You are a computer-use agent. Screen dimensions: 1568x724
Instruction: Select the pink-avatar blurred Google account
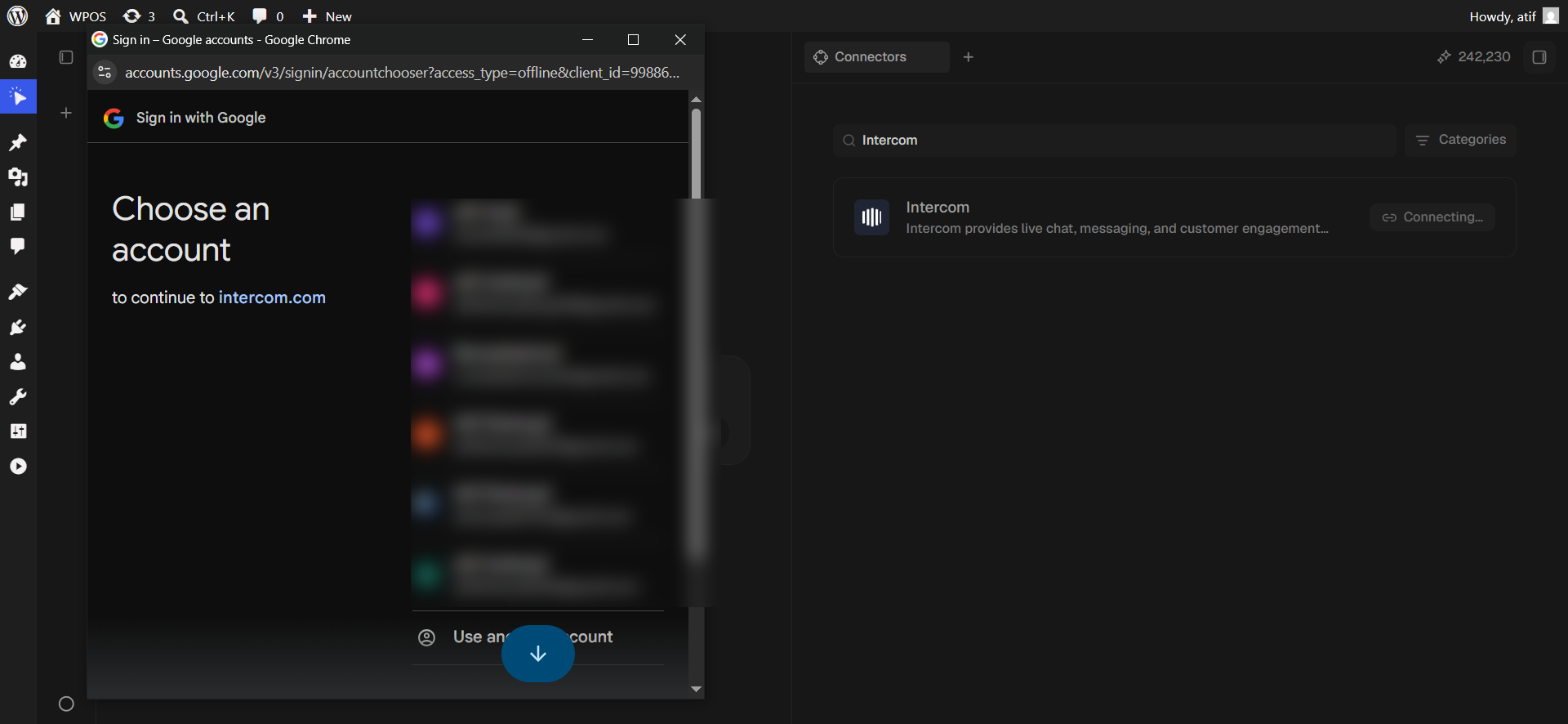(x=537, y=293)
